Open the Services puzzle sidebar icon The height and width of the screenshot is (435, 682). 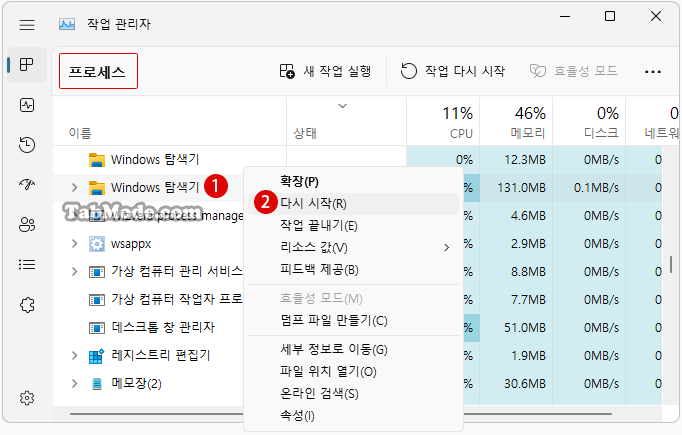27,304
